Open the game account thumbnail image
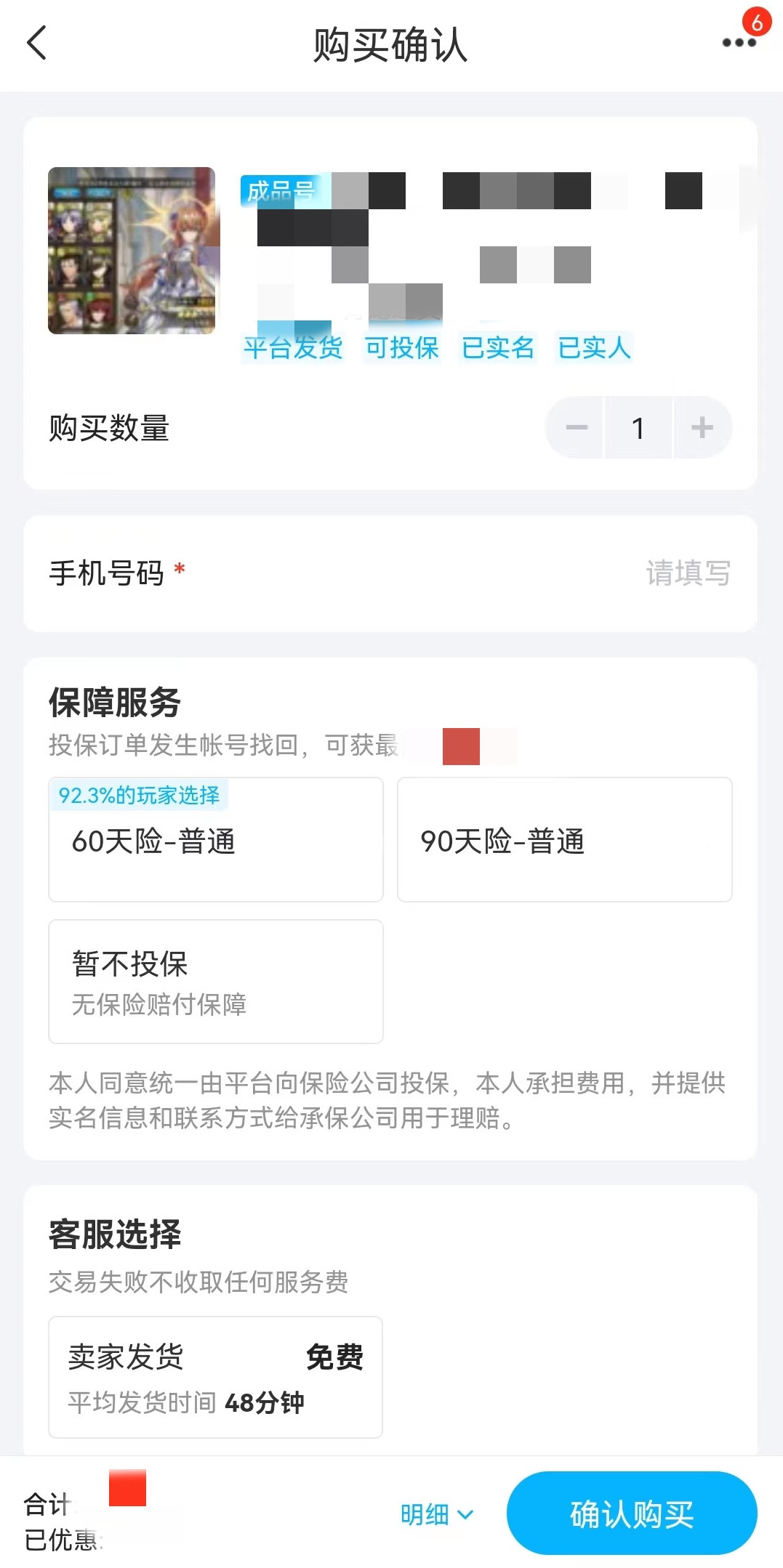 (x=132, y=251)
